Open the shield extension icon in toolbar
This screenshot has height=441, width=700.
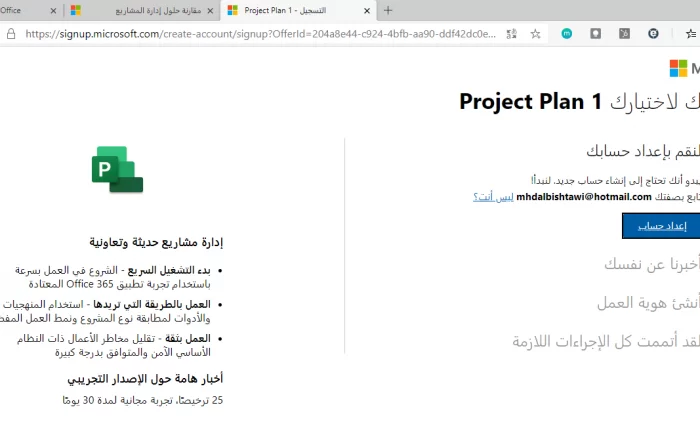596,33
